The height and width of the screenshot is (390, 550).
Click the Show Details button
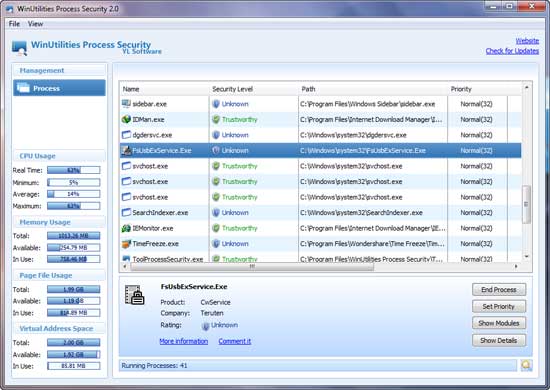tap(499, 341)
